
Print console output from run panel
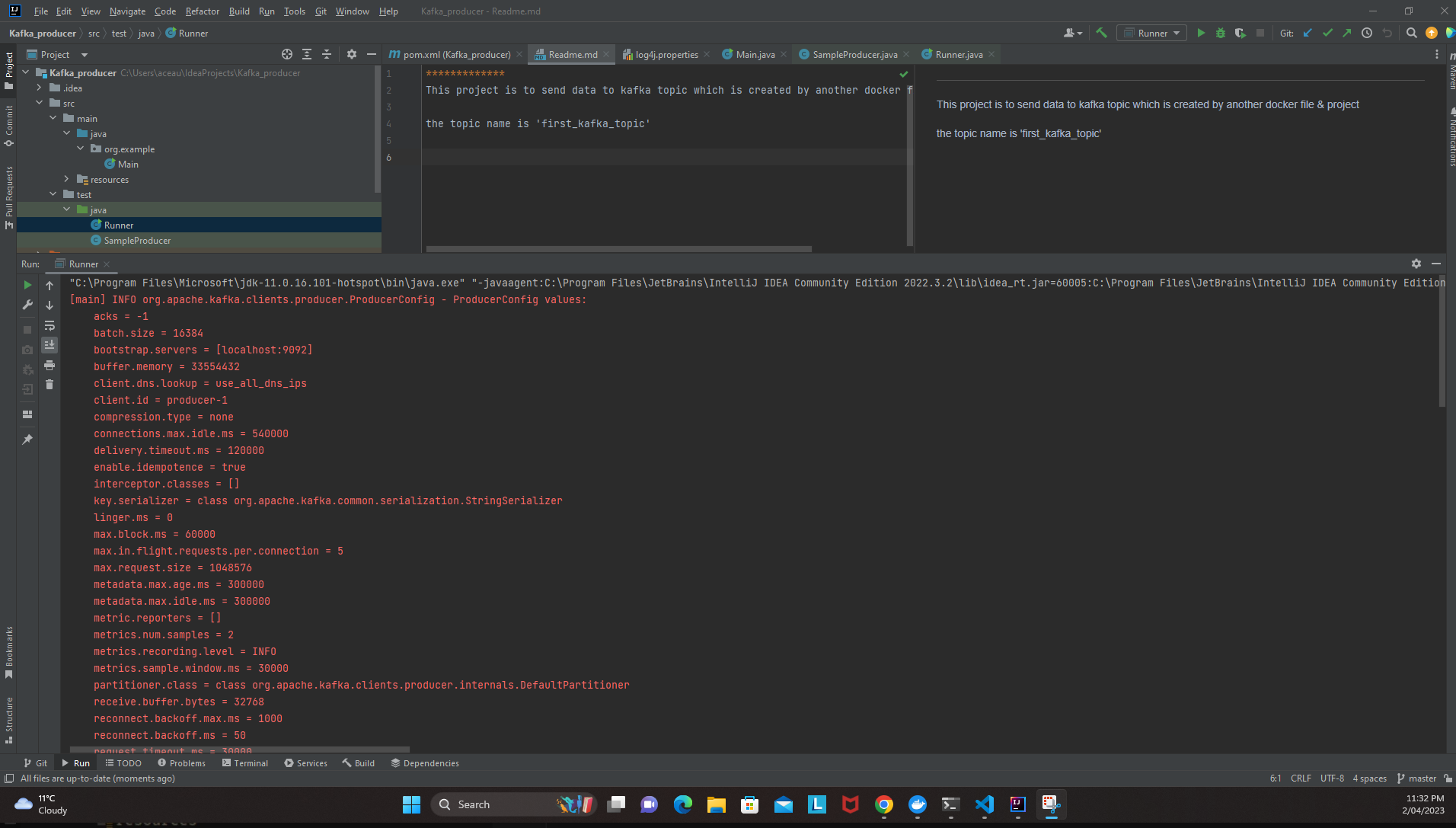(49, 366)
